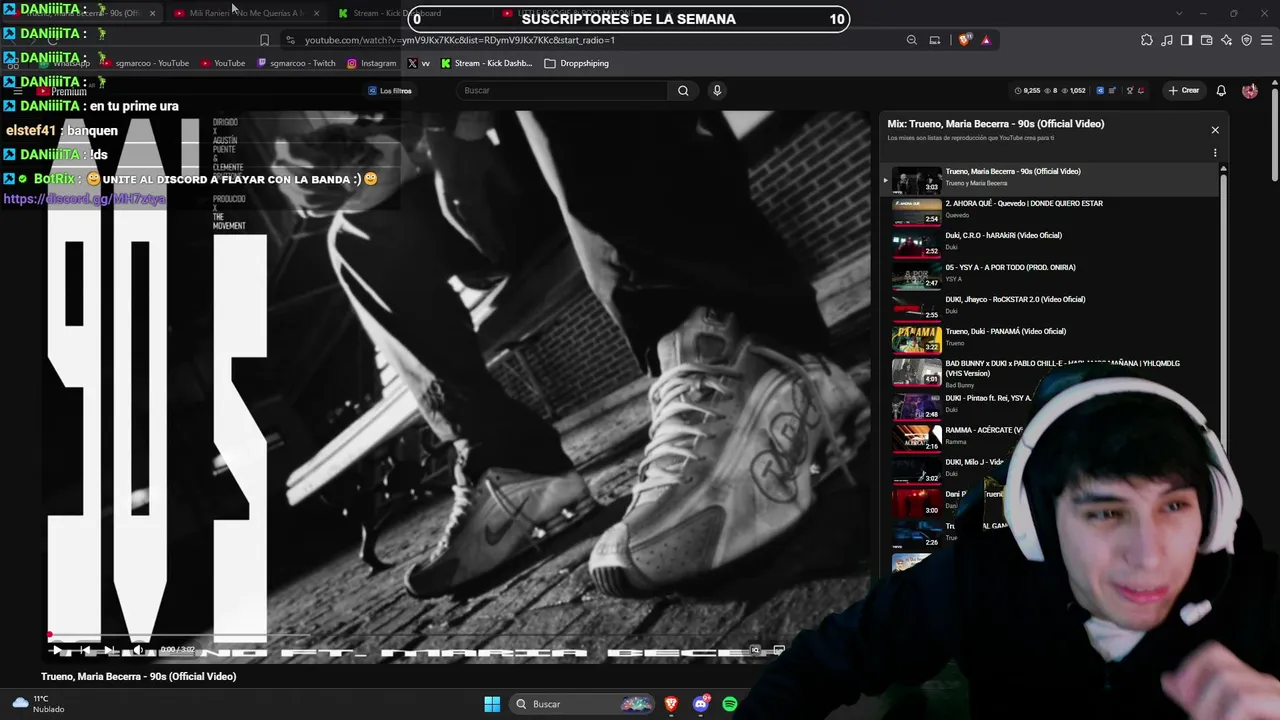Open the sgmarcoo - Twitch bookmark
Screen dimensions: 1280x720
[x=297, y=63]
